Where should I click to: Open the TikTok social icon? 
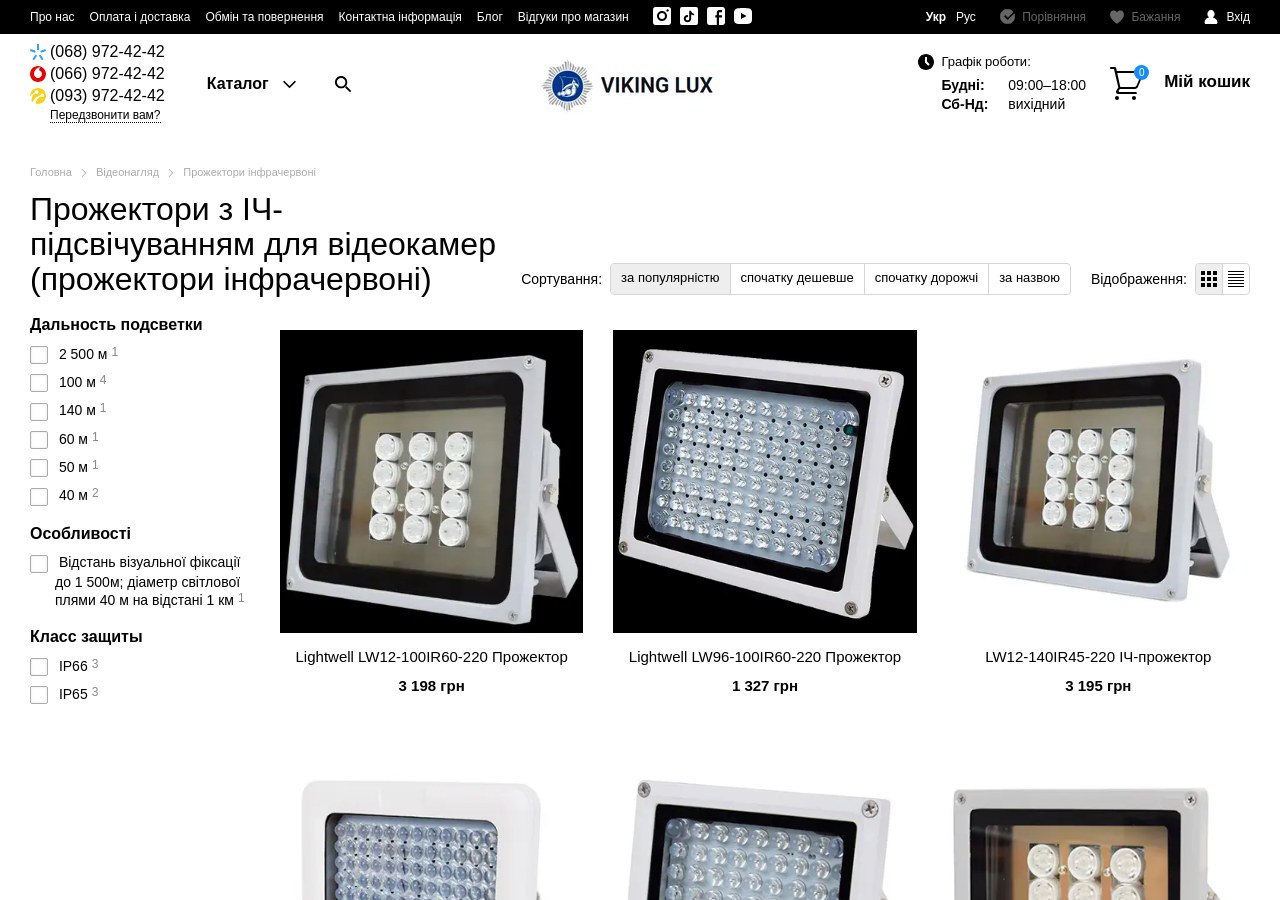point(689,16)
